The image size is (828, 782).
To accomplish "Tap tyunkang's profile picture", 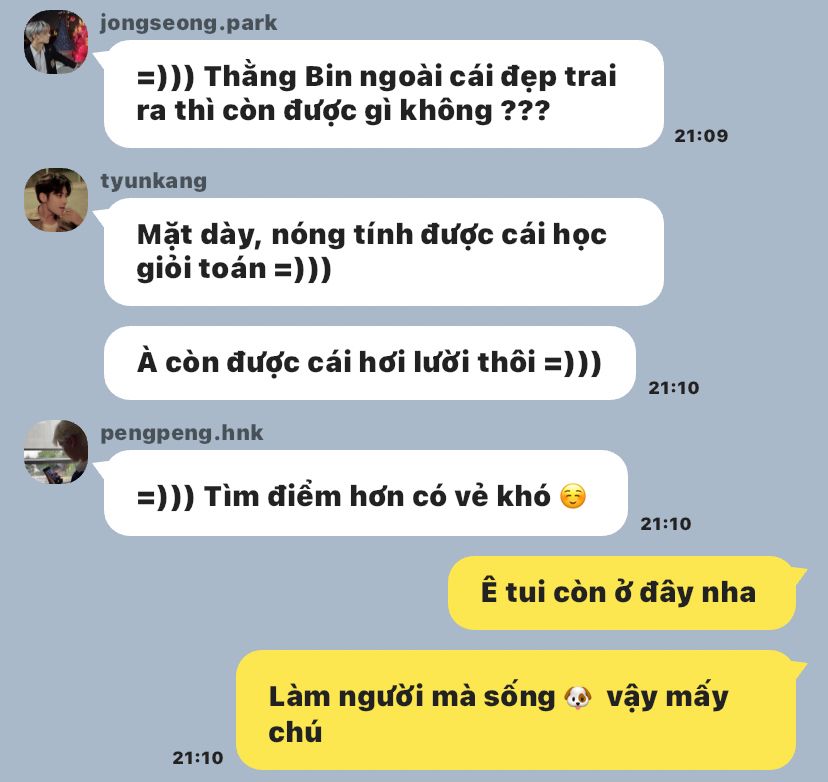I will pos(56,200).
